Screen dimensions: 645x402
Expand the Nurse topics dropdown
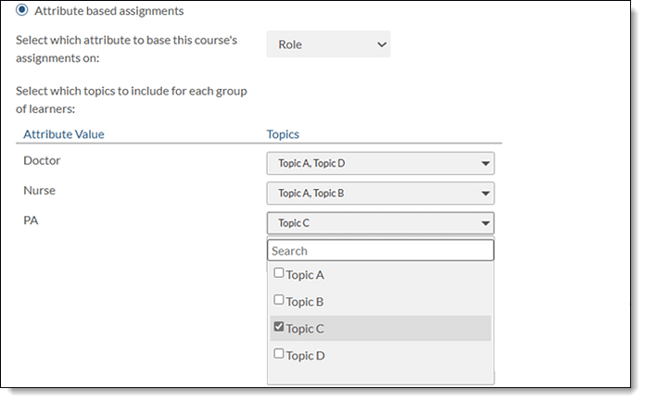[380, 193]
